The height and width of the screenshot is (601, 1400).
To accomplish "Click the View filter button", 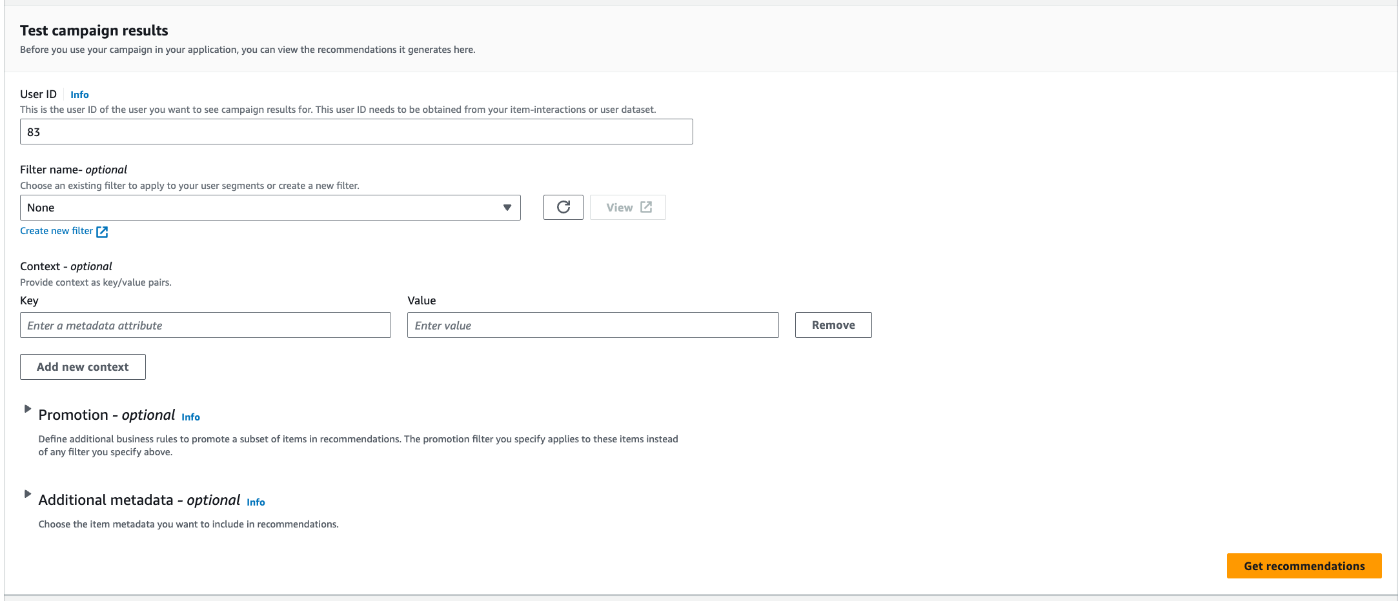I will (x=628, y=207).
